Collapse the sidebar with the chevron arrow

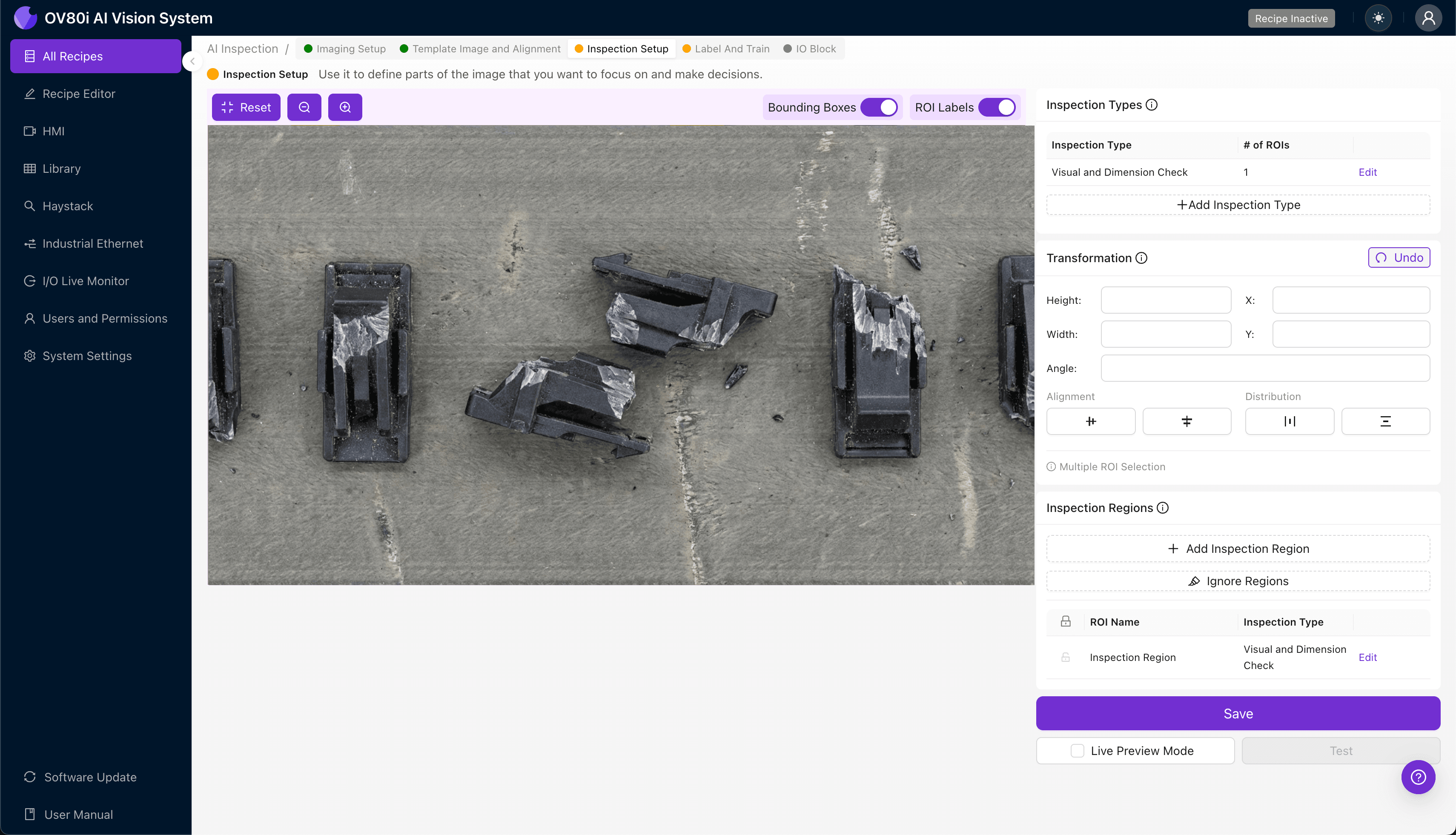click(x=193, y=61)
